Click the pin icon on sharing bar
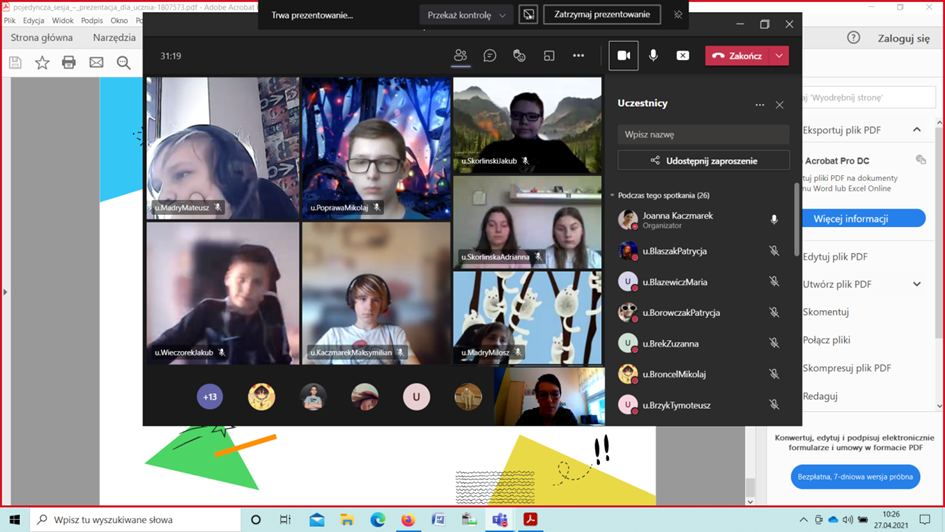The width and height of the screenshot is (945, 532). click(678, 14)
